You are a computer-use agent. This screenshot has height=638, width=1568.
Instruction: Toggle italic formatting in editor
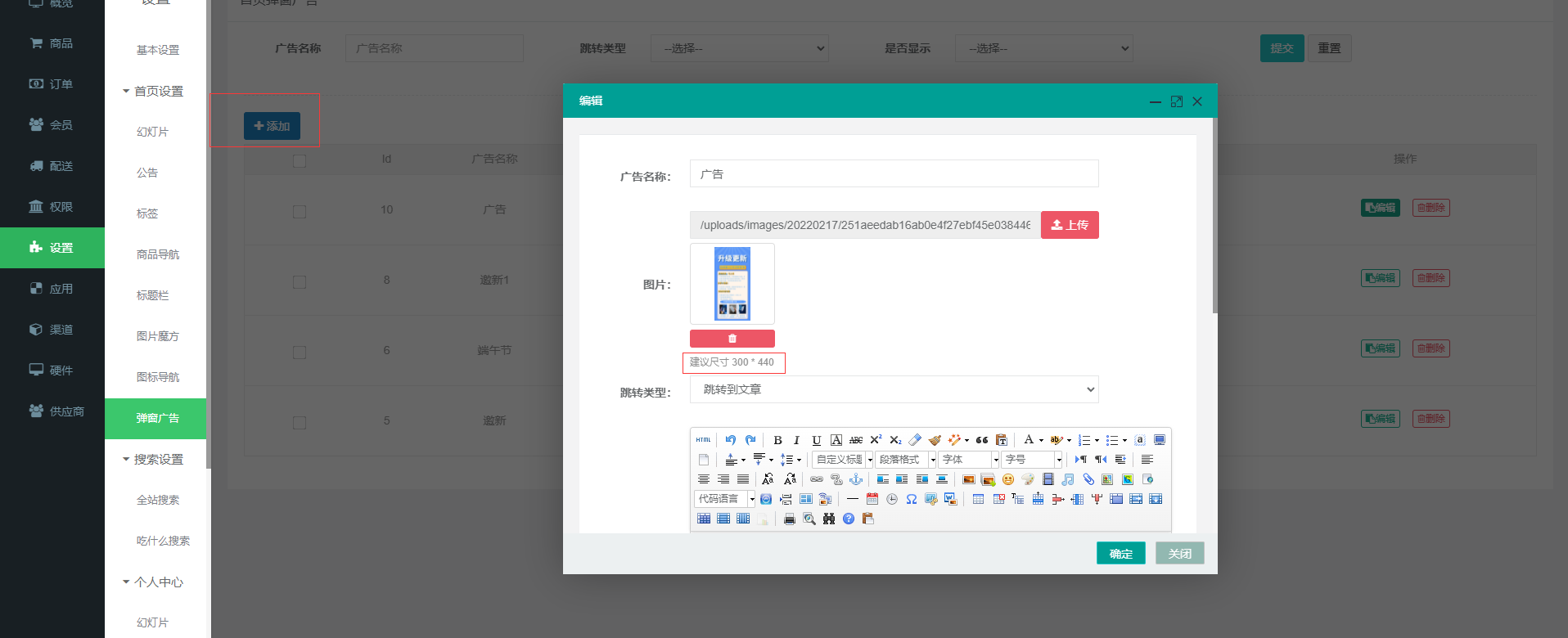pos(796,440)
